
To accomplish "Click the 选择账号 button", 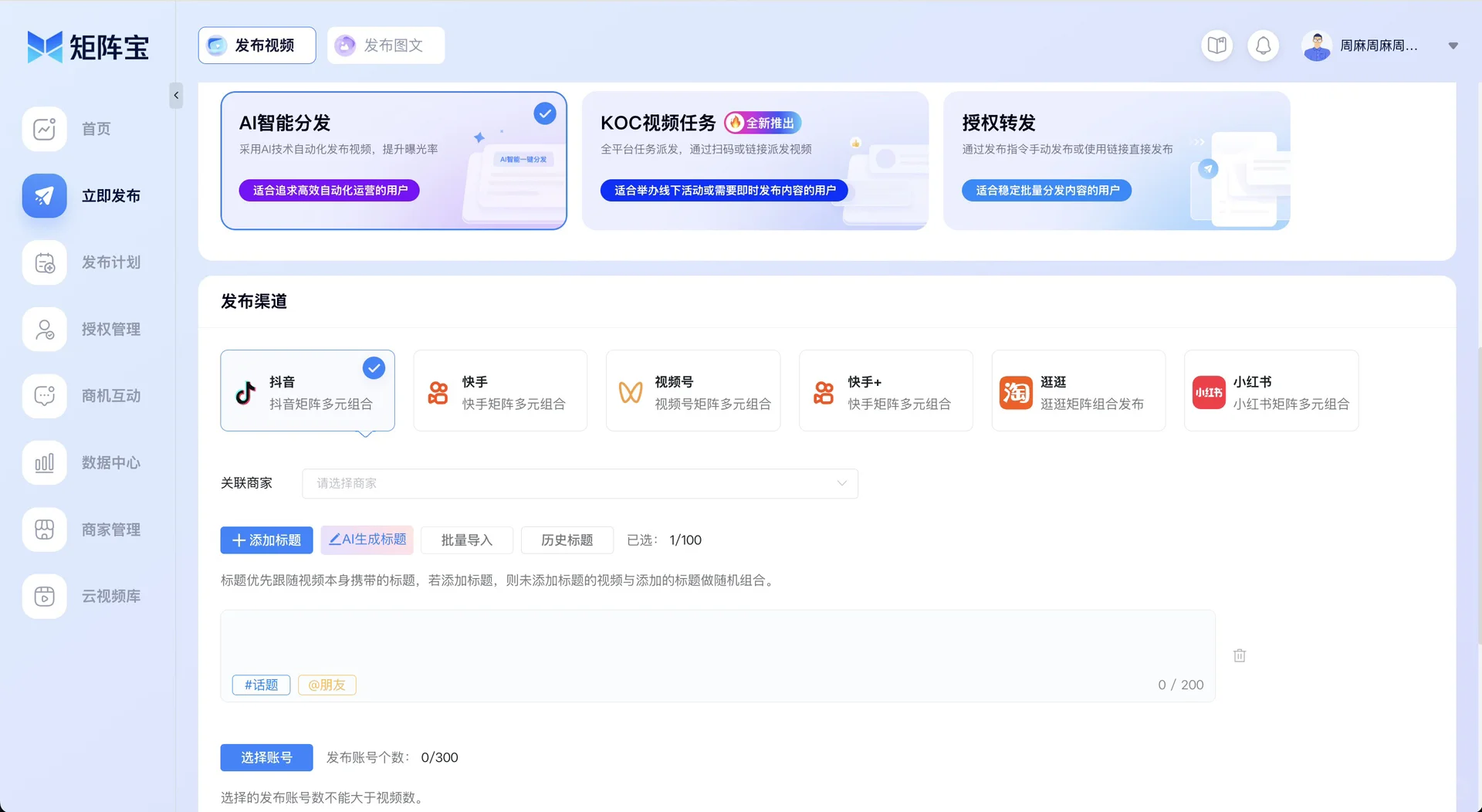I will coord(266,757).
